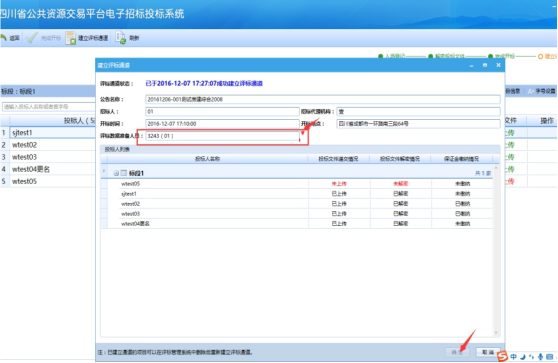558x363 pixels.
Task: Click the A+ font size setting button
Action: click(541, 91)
